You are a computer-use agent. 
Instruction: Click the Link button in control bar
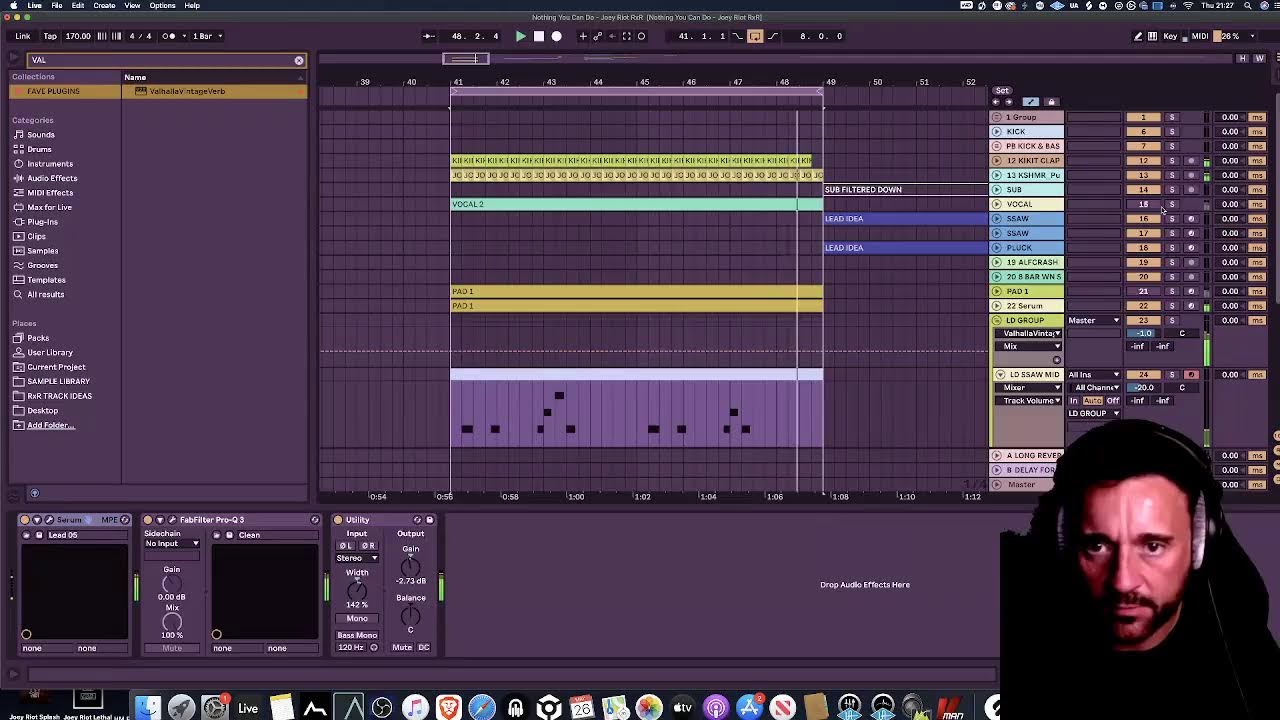22,36
